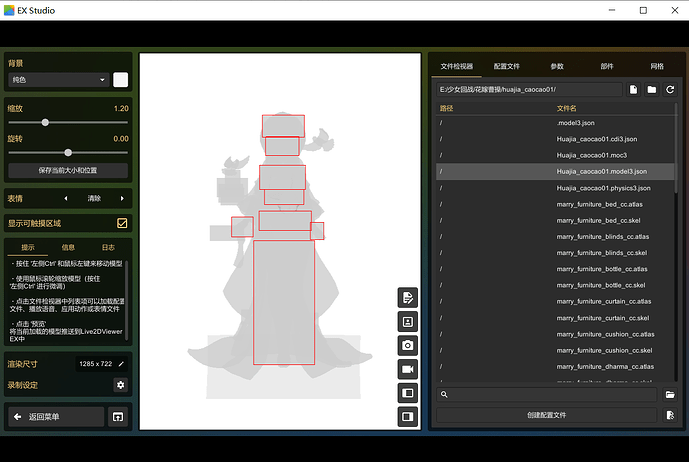The image size is (689, 462).
Task: Open the 纯色 background type dropdown
Action: click(x=59, y=80)
